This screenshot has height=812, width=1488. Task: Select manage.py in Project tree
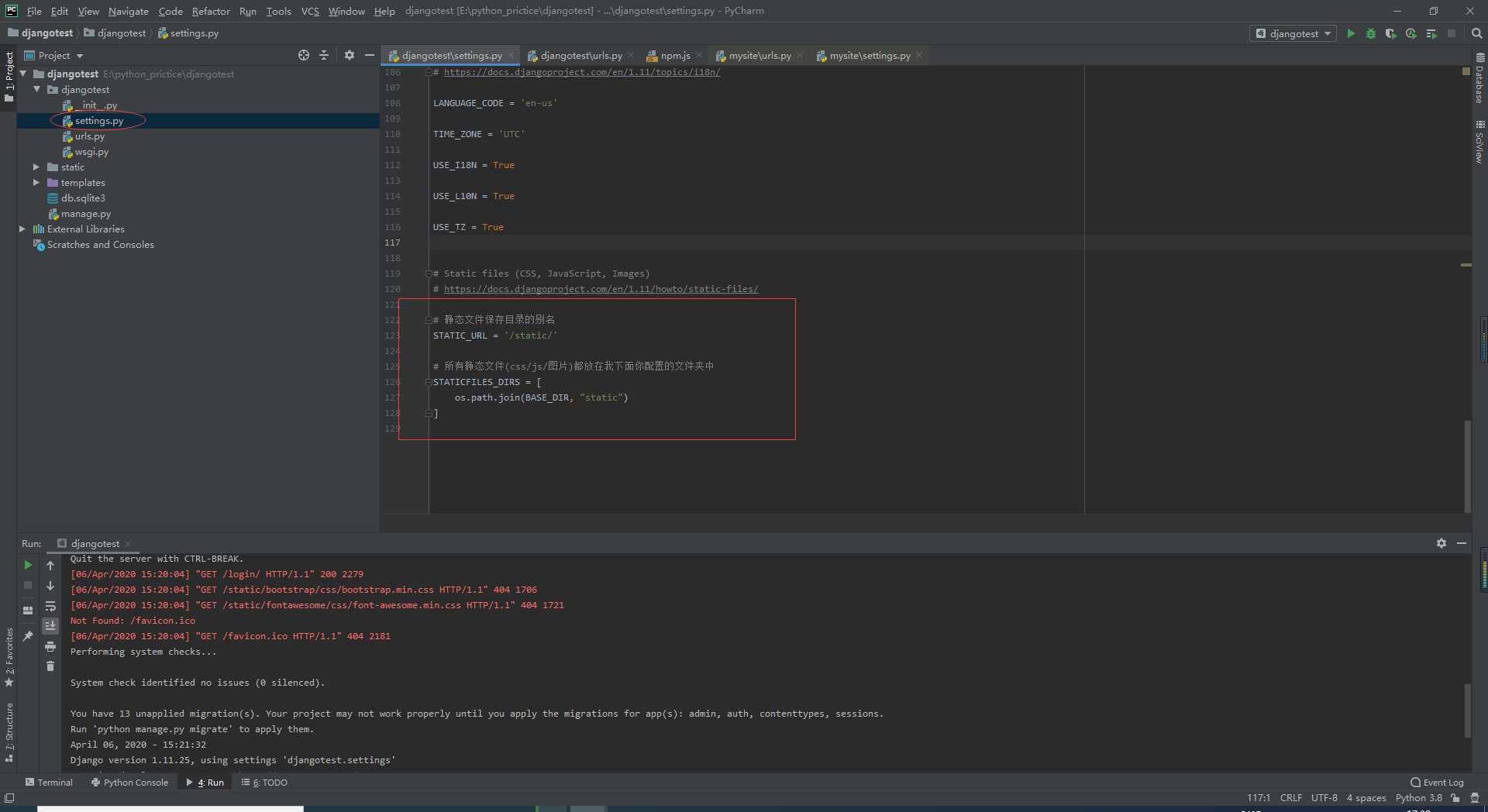click(85, 213)
